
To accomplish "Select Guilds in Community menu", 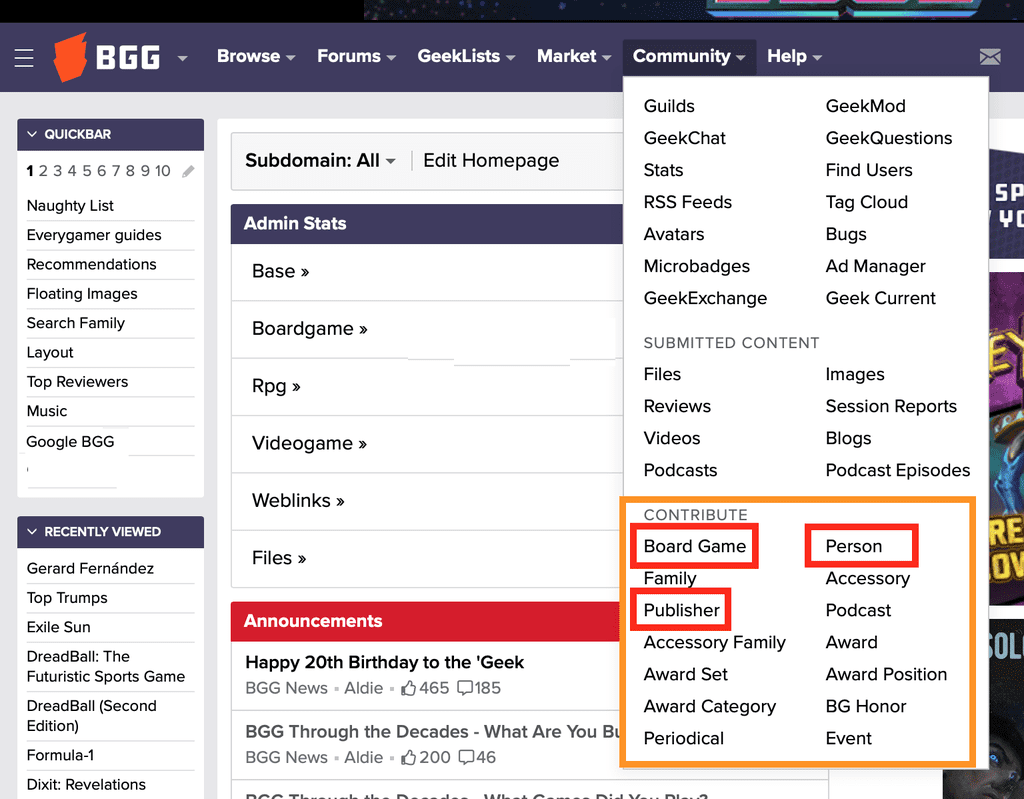I will point(669,106).
